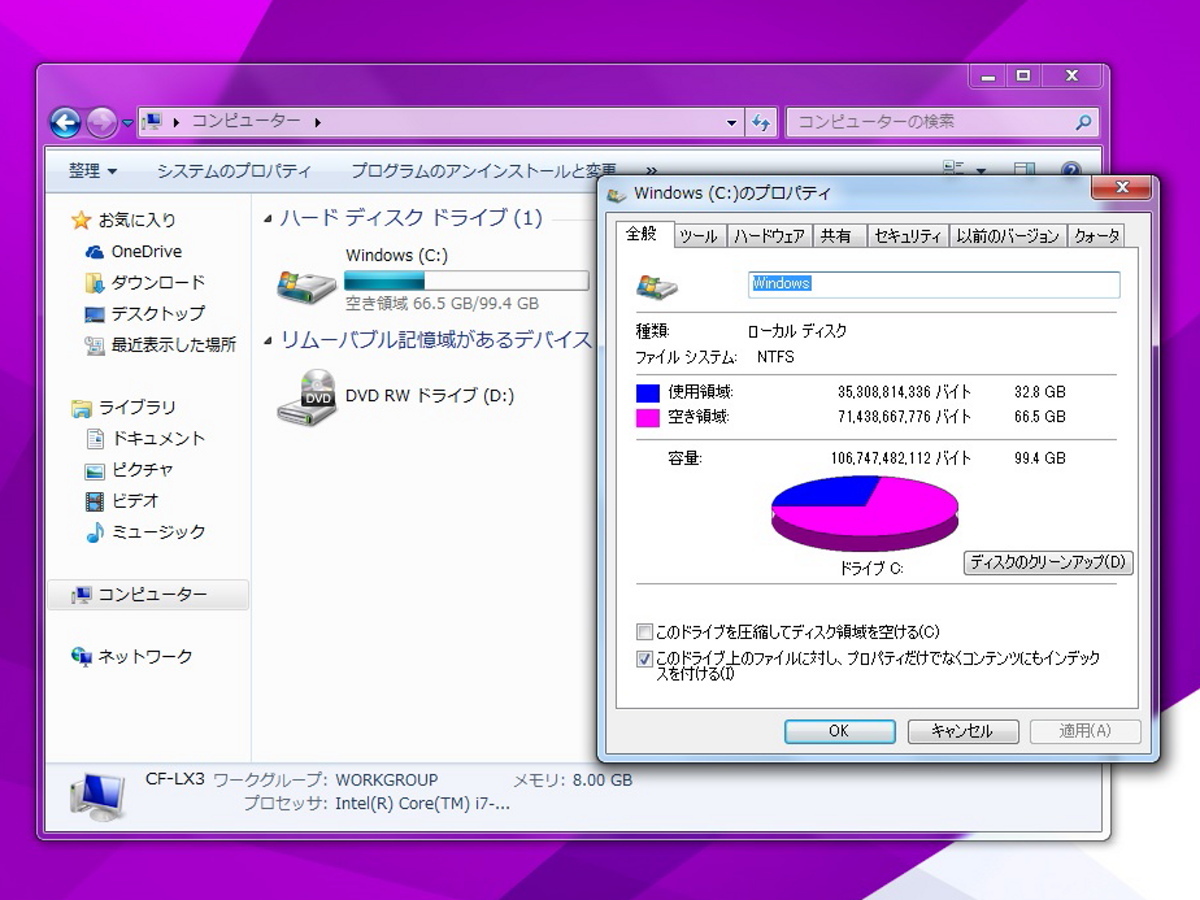Click the ディスクのクリーンアップ(D) button
This screenshot has width=1200, height=900.
click(x=1047, y=562)
